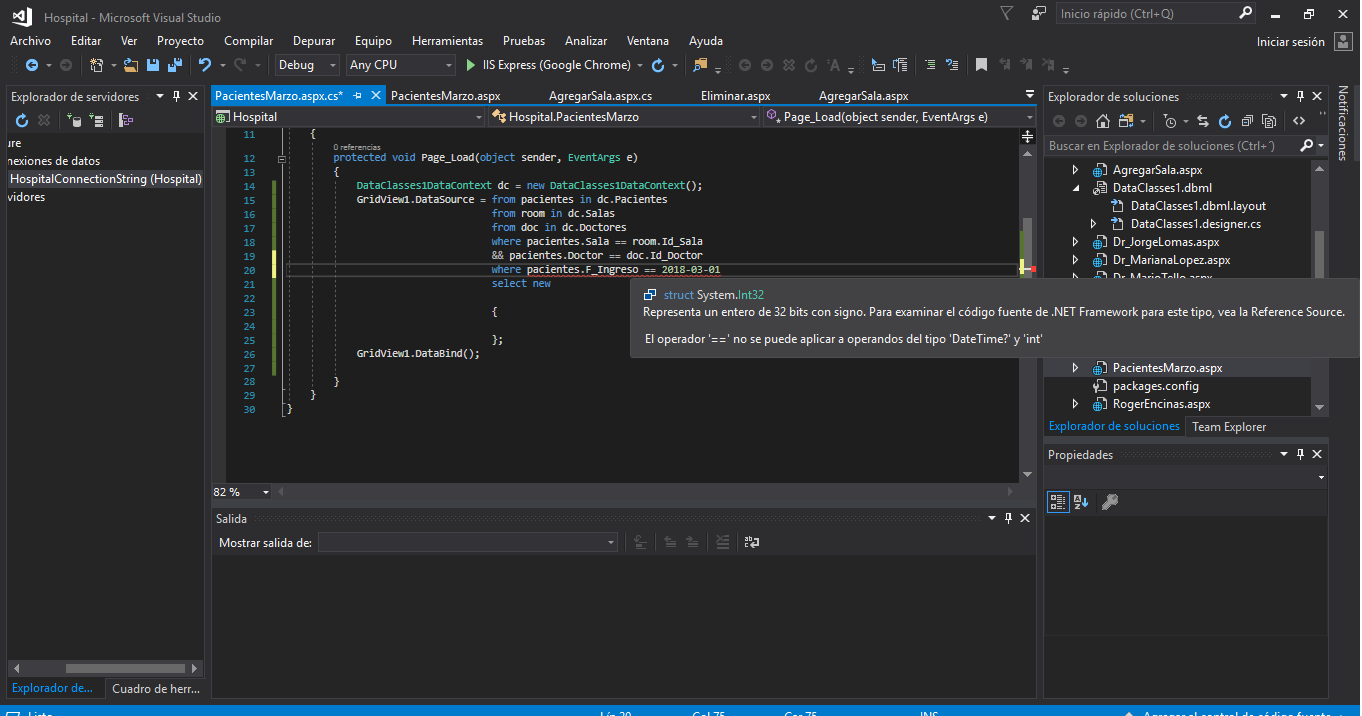Expand the Dr_JorgeLomas.aspx tree node
The height and width of the screenshot is (716, 1362).
pos(1076,242)
